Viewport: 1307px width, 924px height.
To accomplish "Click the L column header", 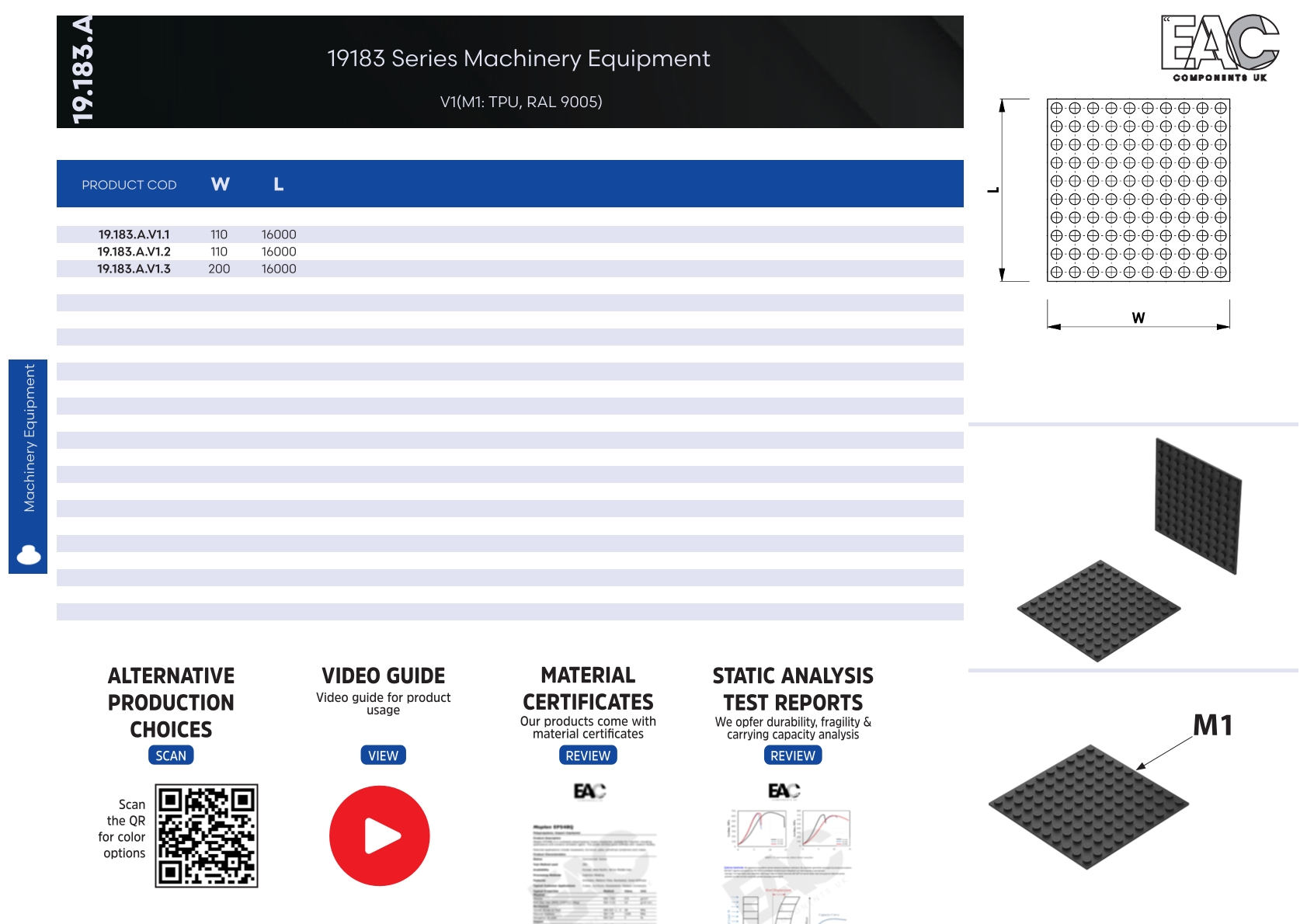I will point(278,184).
